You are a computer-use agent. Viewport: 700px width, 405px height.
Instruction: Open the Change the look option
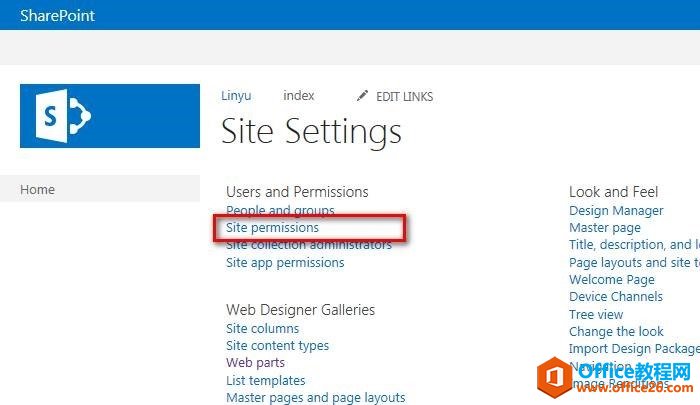point(616,332)
